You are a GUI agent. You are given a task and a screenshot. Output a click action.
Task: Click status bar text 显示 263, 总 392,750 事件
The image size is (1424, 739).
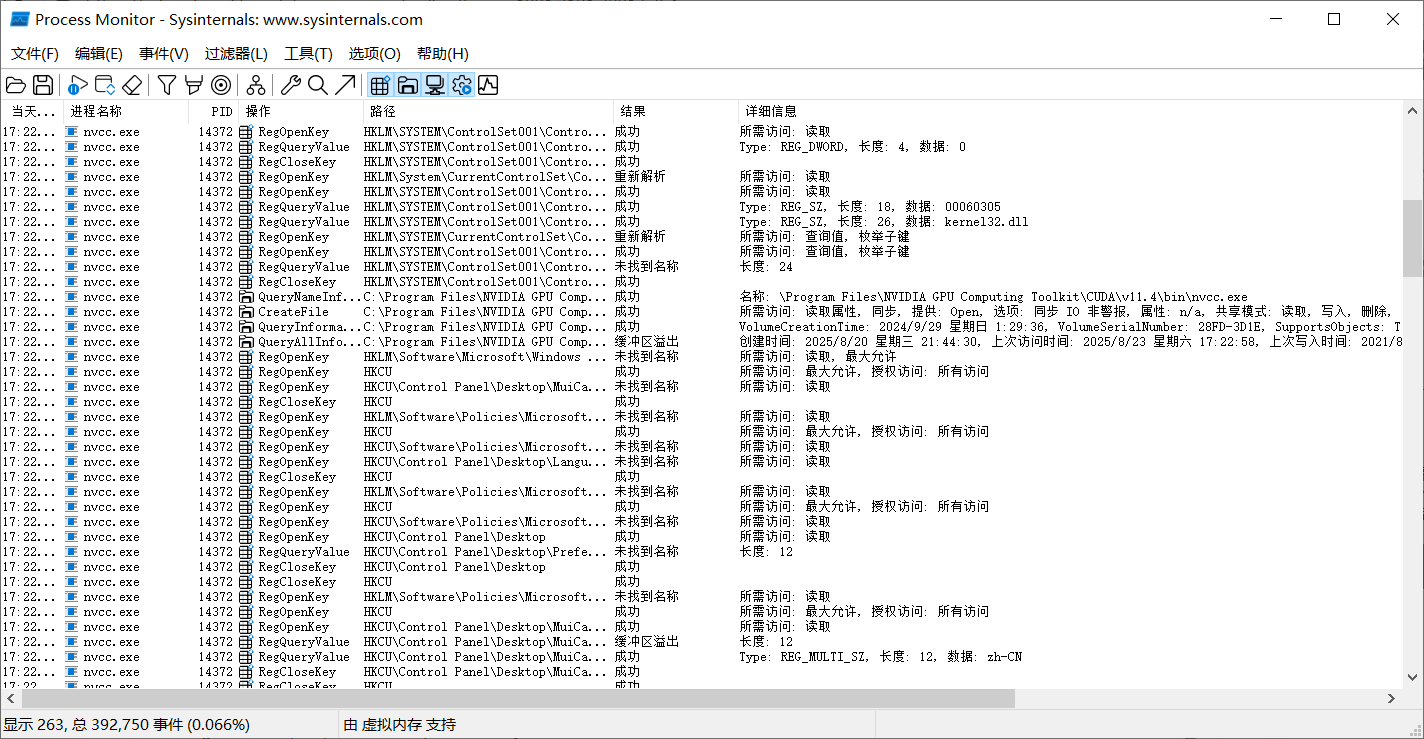[127, 725]
